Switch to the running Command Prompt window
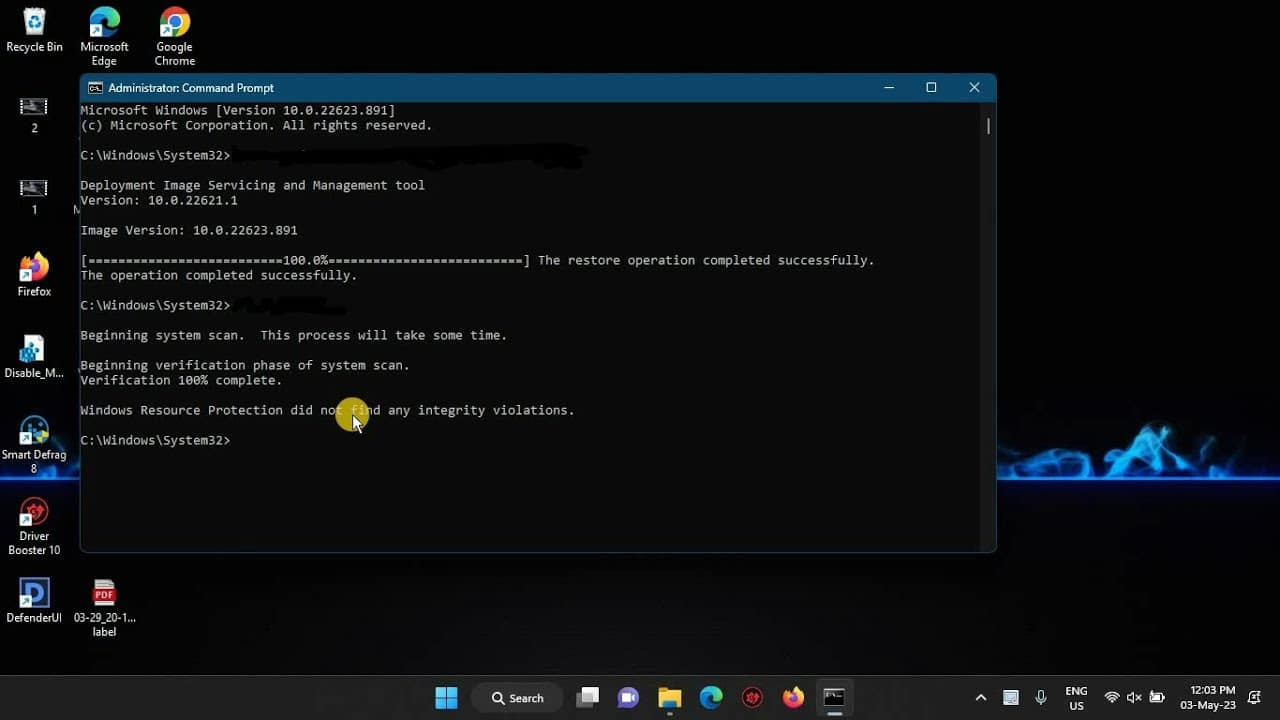This screenshot has width=1280, height=720. tap(834, 697)
